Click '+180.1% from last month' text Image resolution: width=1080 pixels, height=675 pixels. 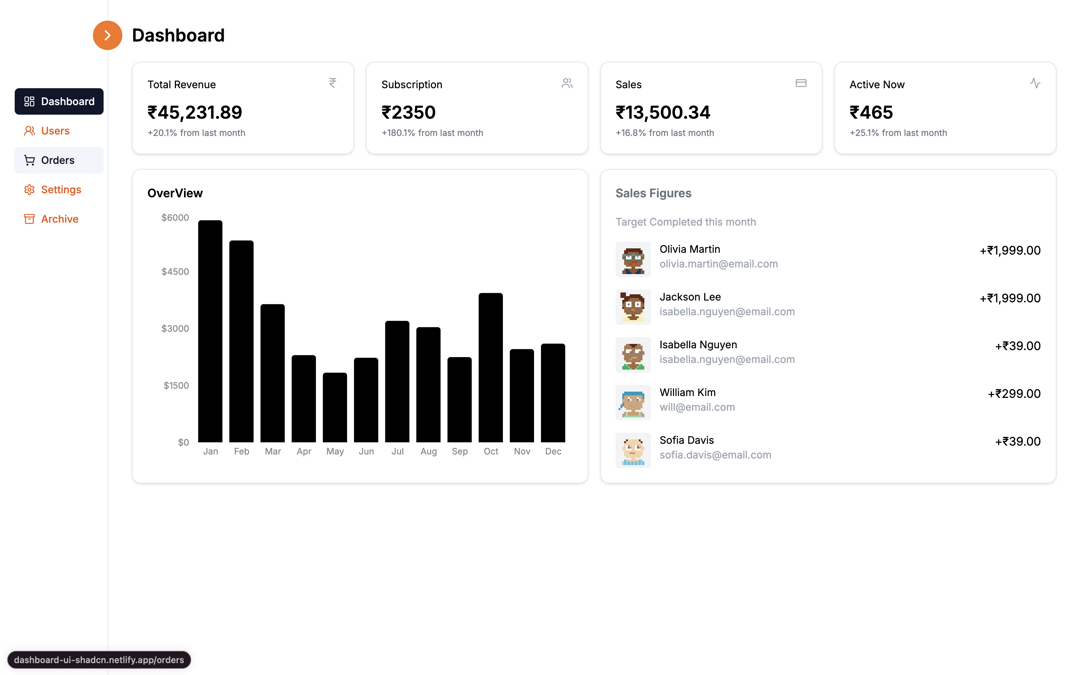[433, 133]
